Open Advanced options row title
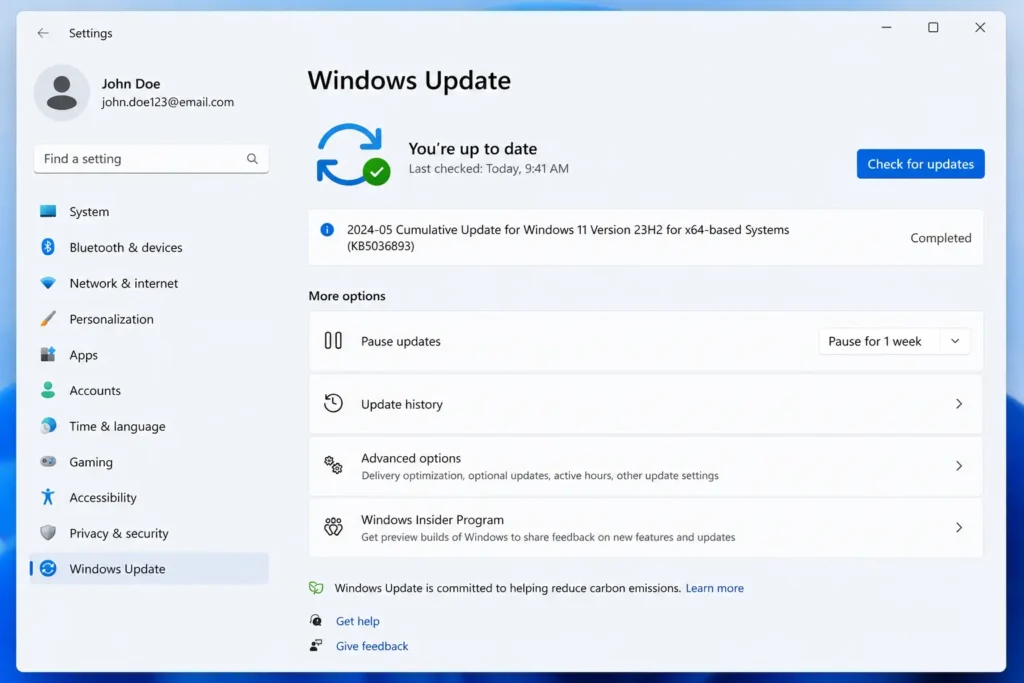 pos(411,458)
